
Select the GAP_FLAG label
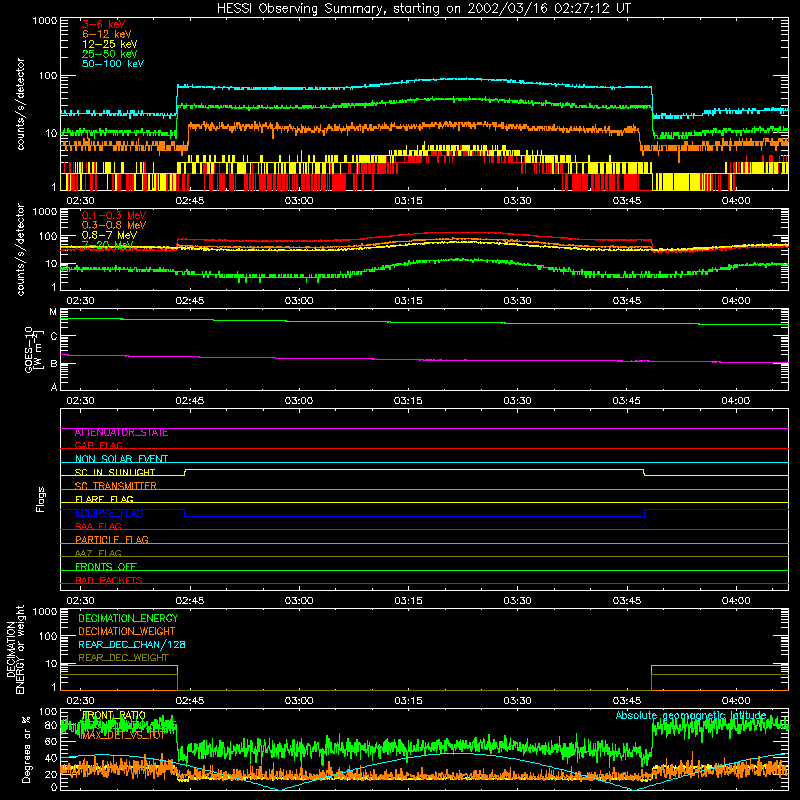98,445
